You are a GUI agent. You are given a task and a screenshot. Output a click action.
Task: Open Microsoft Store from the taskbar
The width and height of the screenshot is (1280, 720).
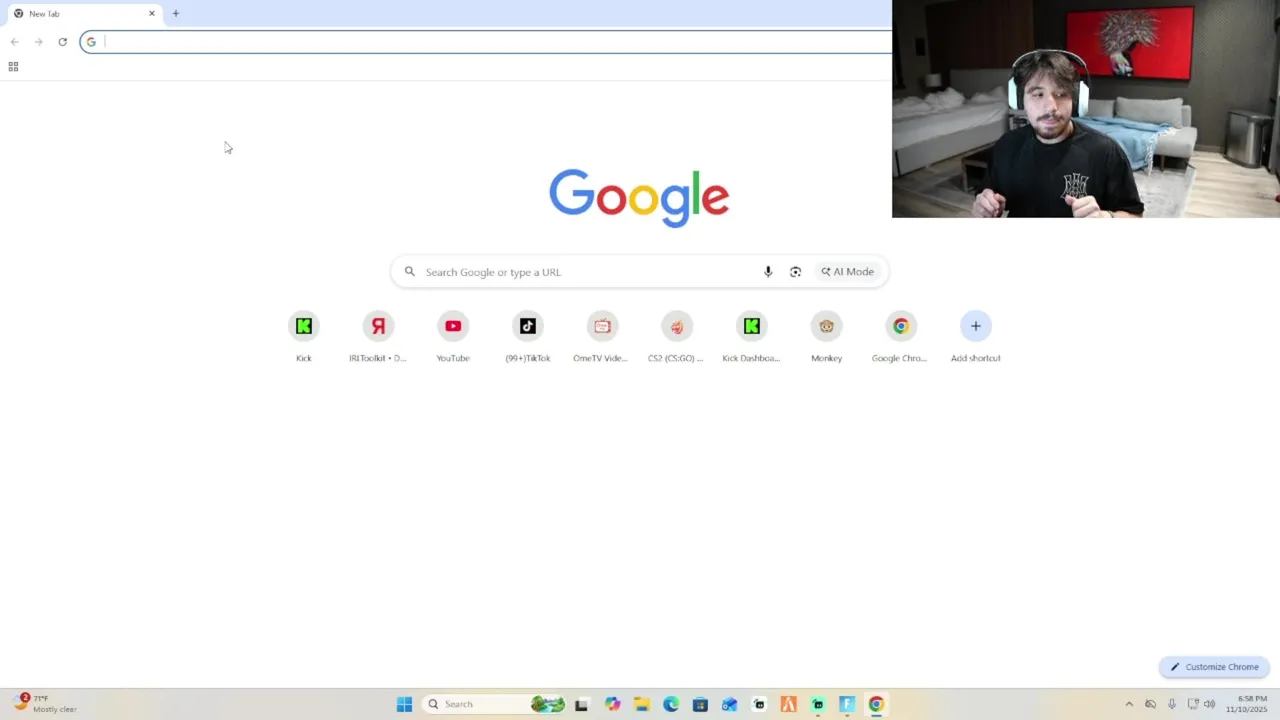pyautogui.click(x=700, y=704)
